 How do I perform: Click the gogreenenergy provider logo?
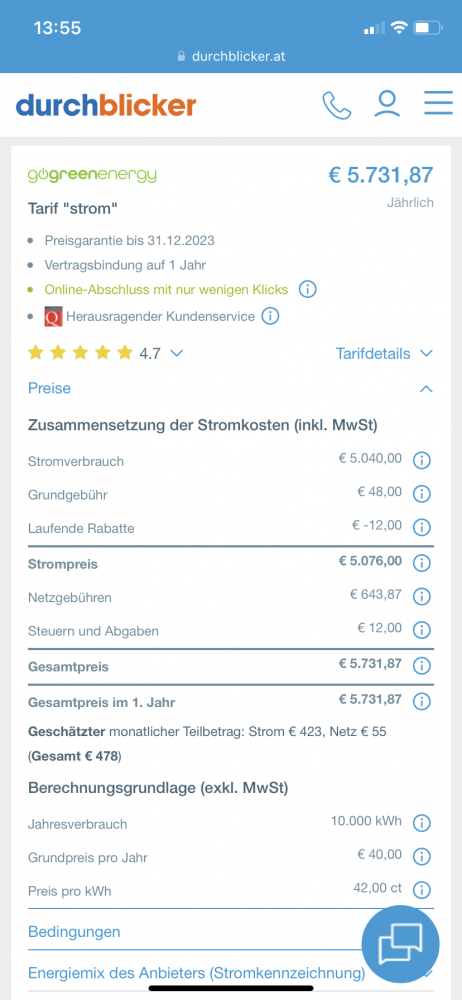[92, 175]
